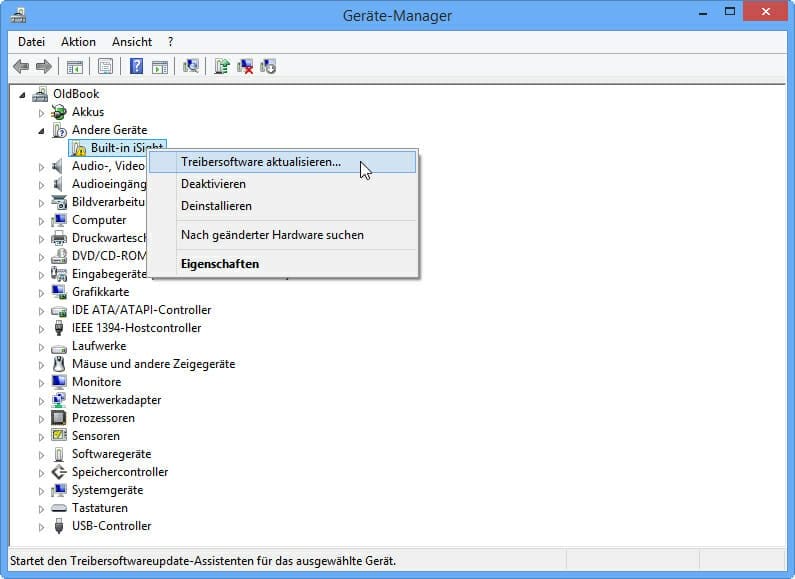Click Deinstallieren in the context menu
The height and width of the screenshot is (579, 795).
click(216, 206)
